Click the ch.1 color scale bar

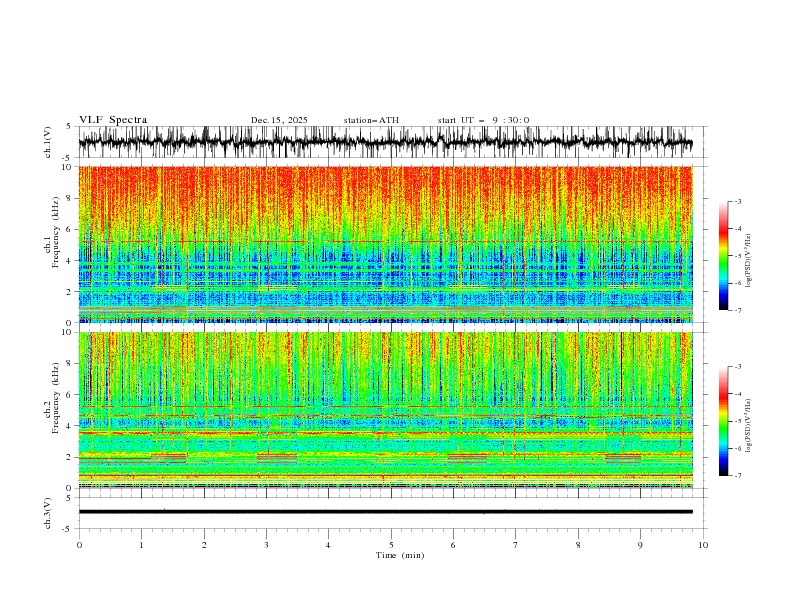pos(723,256)
